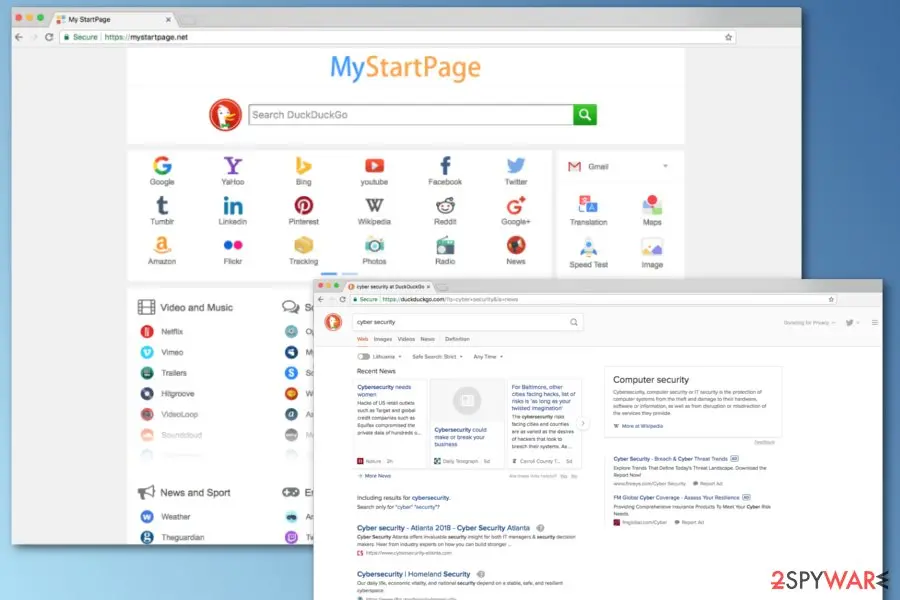This screenshot has width=900, height=600.
Task: Open the Radio shortcut icon
Action: pyautogui.click(x=445, y=245)
